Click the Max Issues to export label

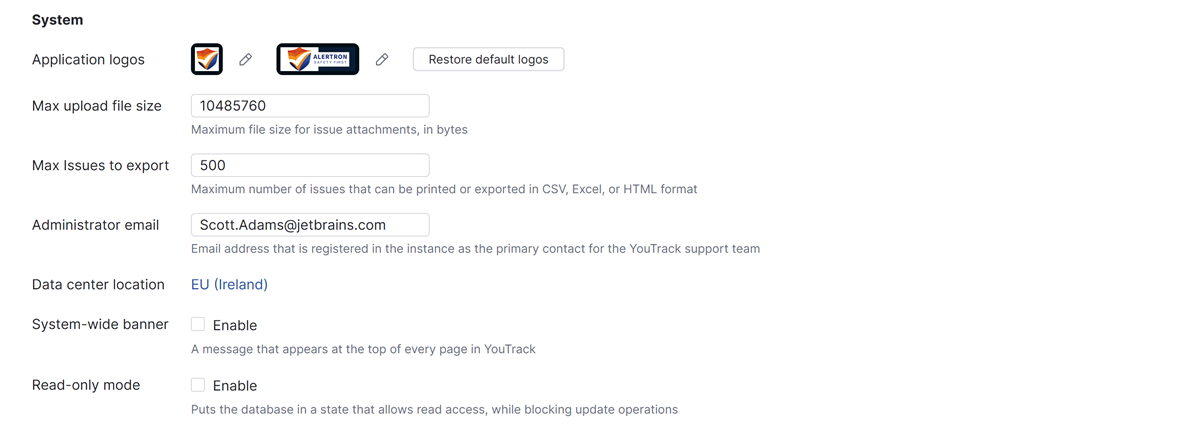pyautogui.click(x=100, y=165)
